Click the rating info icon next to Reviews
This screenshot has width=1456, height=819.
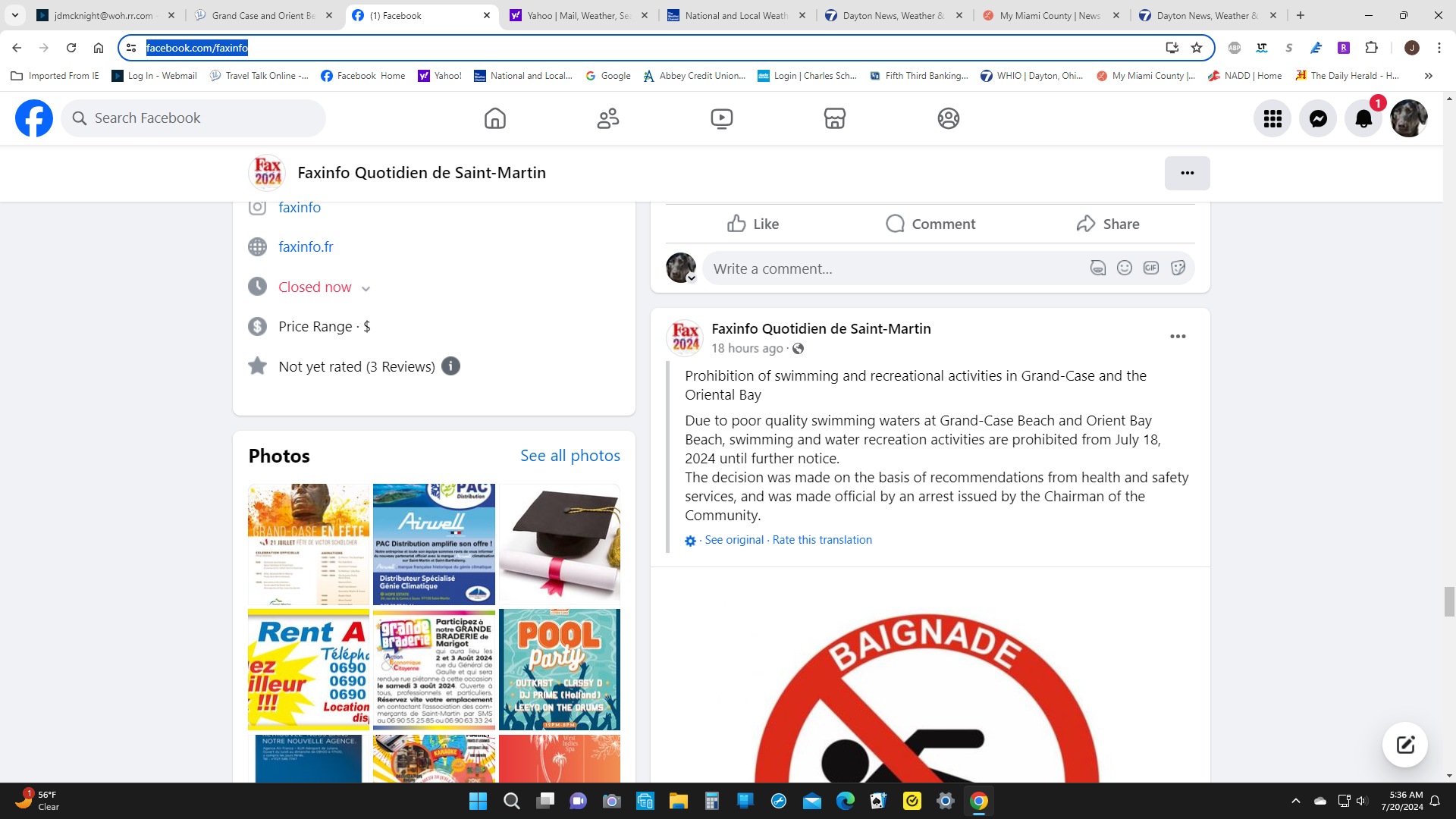click(x=450, y=366)
